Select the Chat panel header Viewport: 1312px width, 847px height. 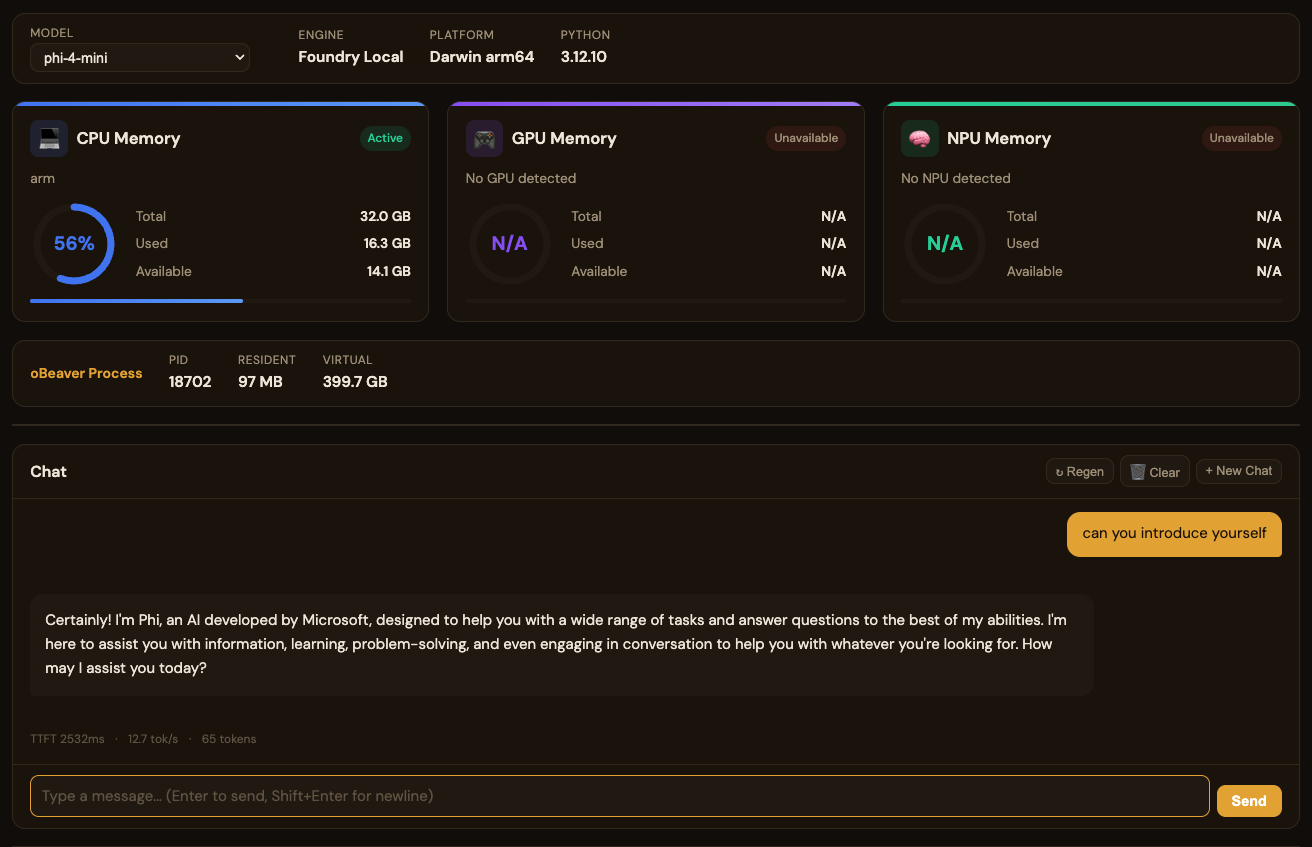pyautogui.click(x=48, y=471)
